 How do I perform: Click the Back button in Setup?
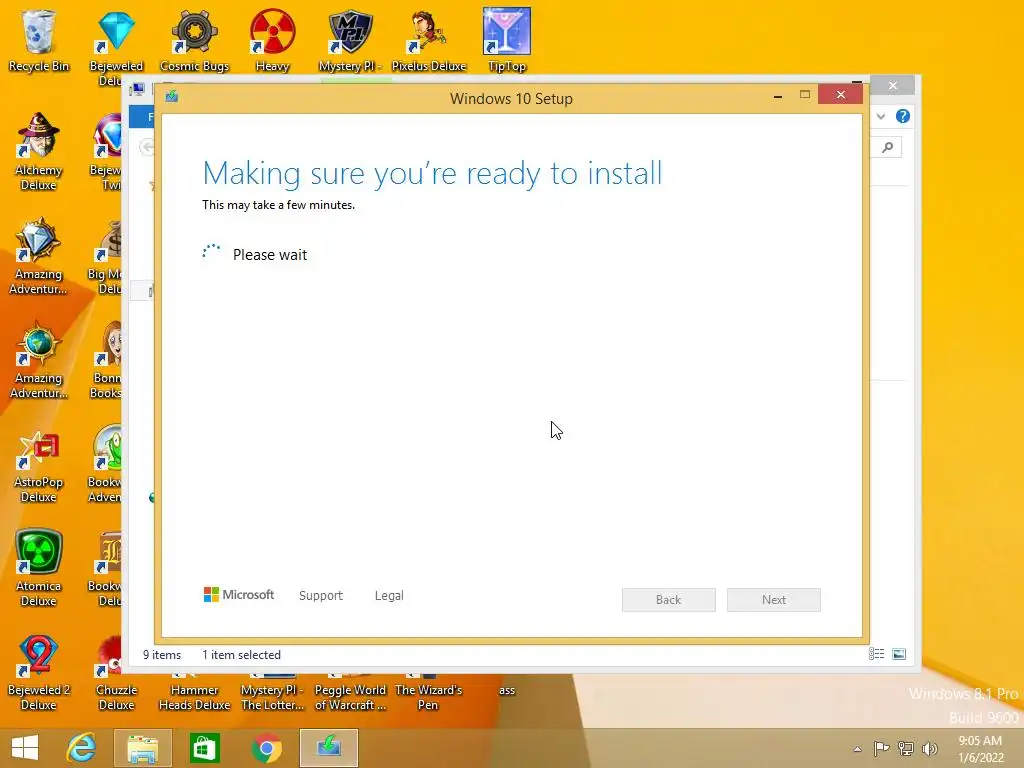[669, 600]
